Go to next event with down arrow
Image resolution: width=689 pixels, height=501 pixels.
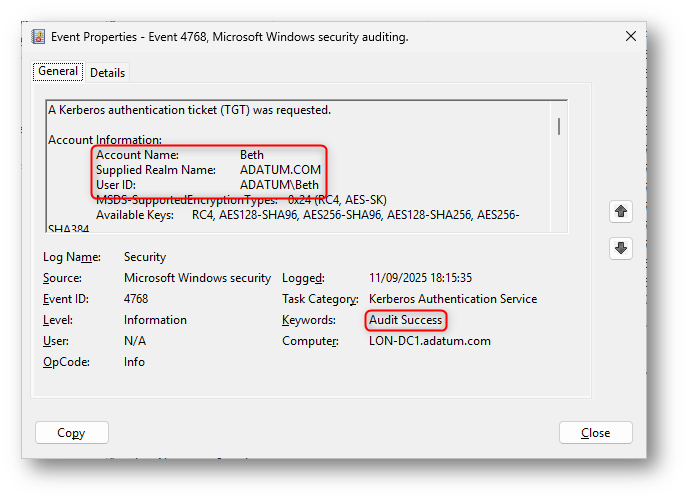pyautogui.click(x=621, y=248)
